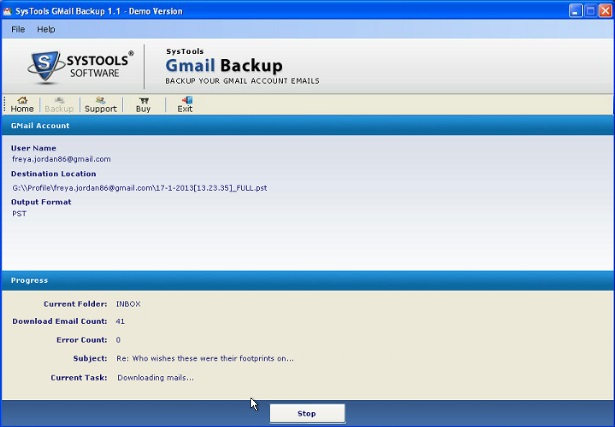Image resolution: width=615 pixels, height=427 pixels.
Task: Select the username freya.jordan86@gmail.com text
Action: click(x=61, y=159)
